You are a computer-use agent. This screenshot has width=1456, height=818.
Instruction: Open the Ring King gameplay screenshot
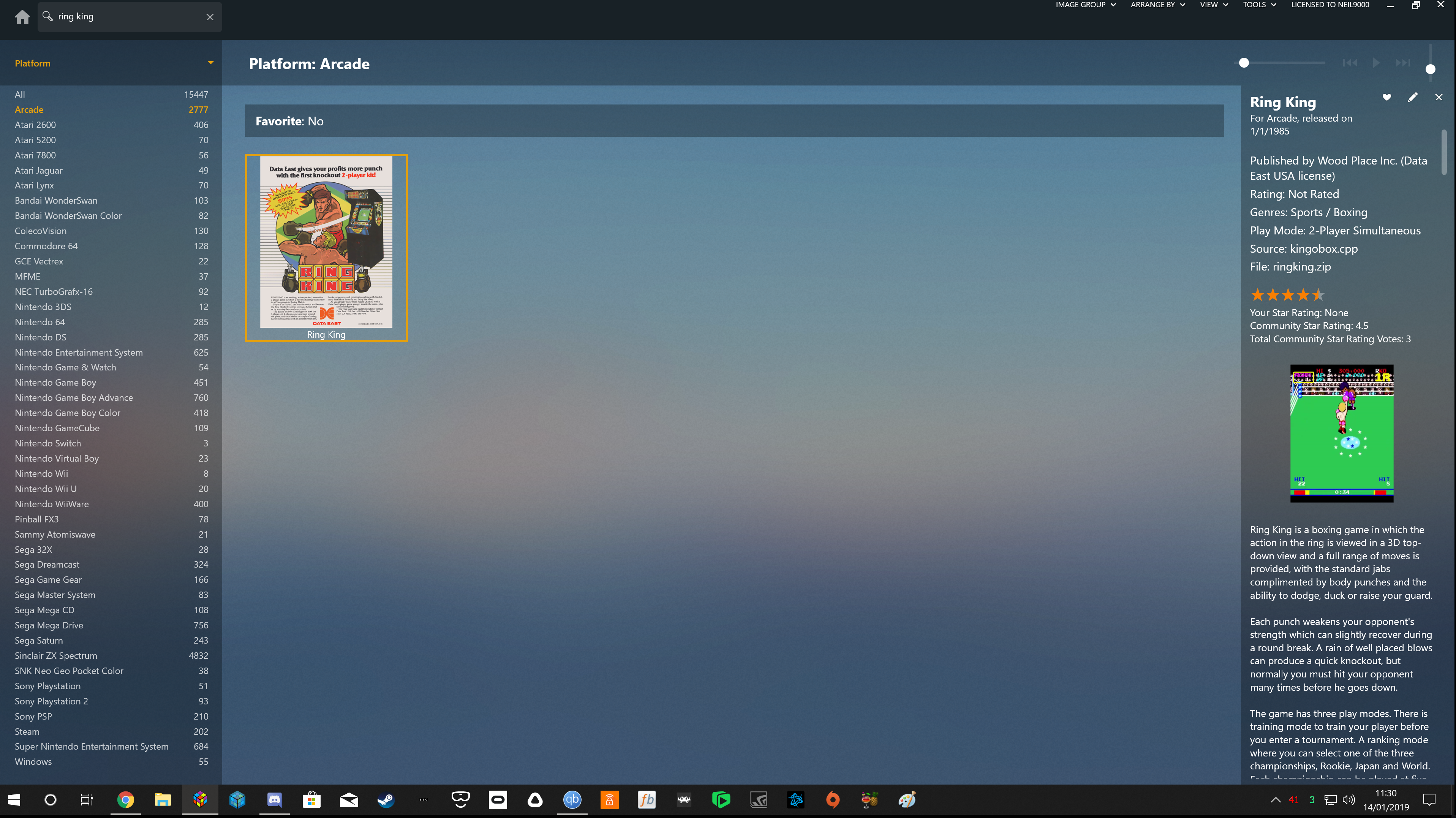pyautogui.click(x=1341, y=433)
